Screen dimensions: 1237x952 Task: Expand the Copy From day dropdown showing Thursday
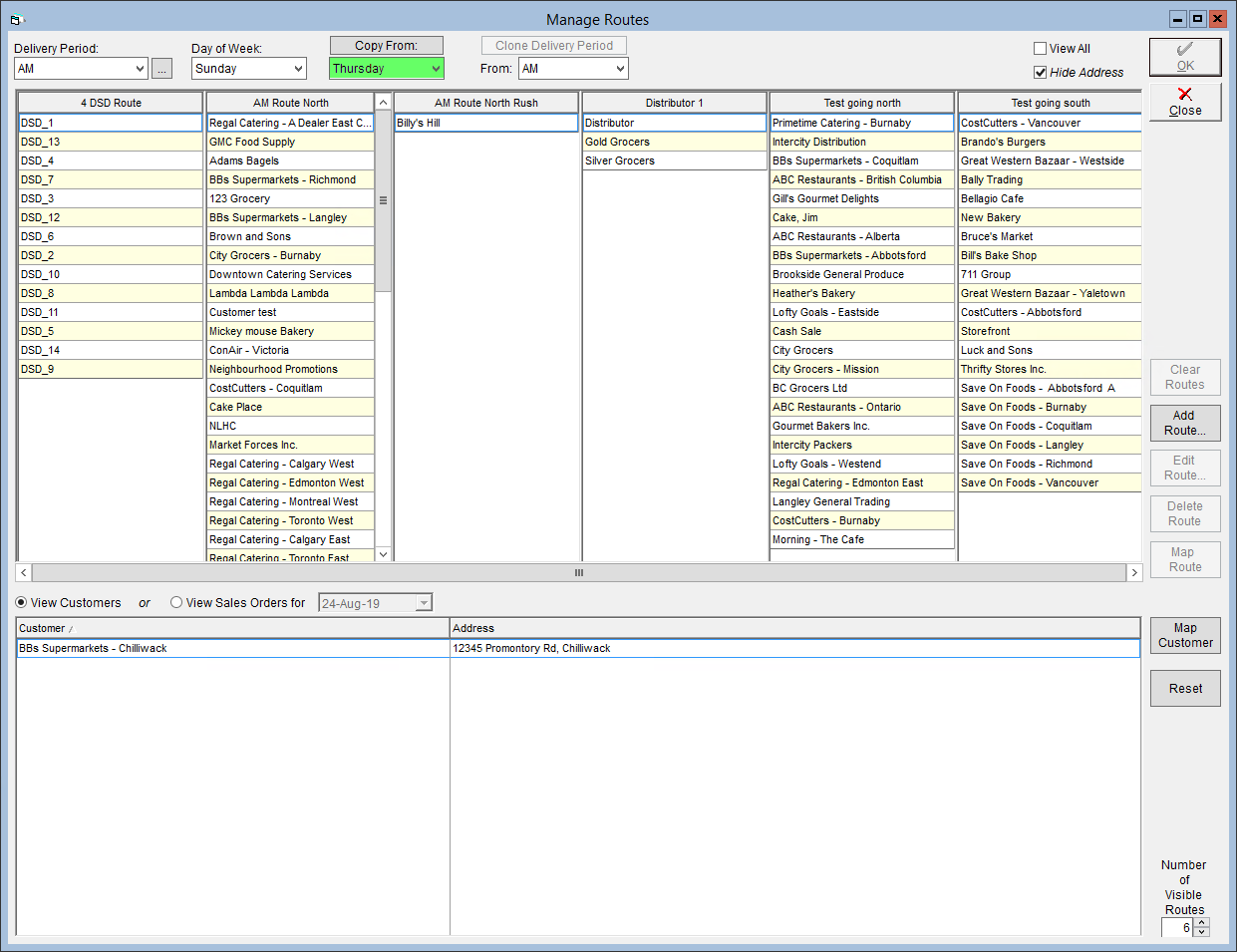point(436,69)
